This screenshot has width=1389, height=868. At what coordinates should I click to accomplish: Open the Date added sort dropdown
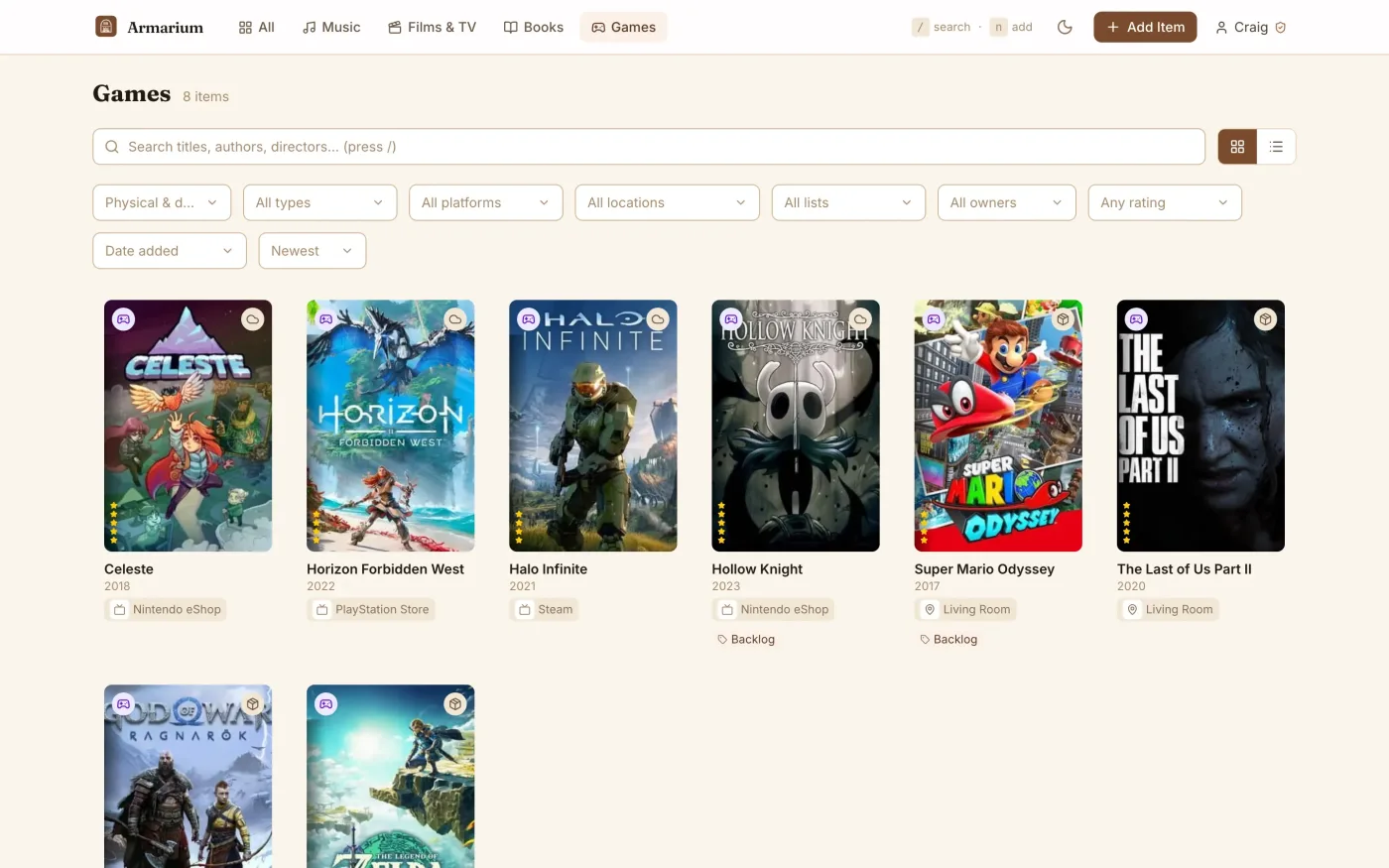tap(170, 251)
